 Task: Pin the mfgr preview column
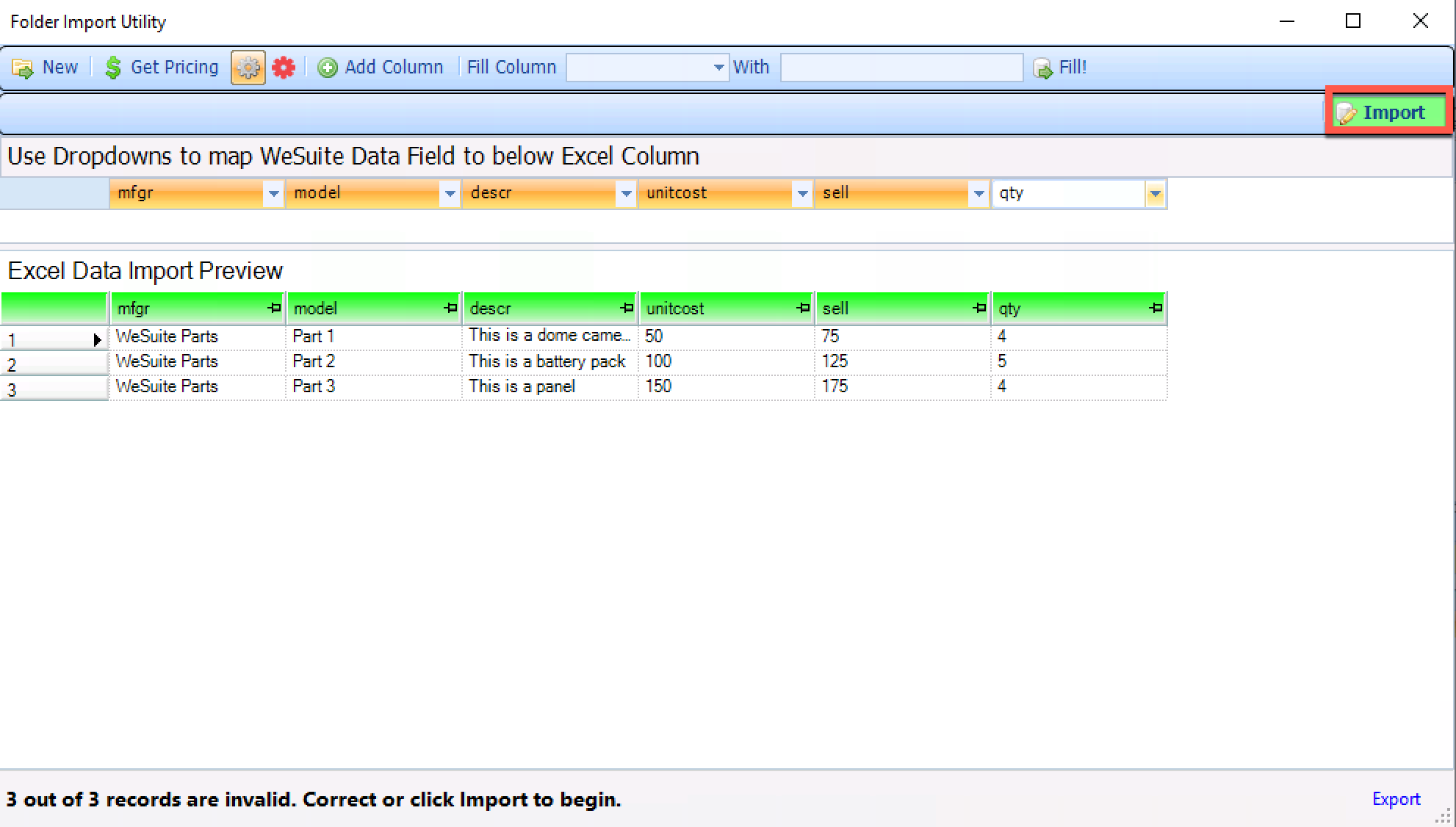click(275, 308)
